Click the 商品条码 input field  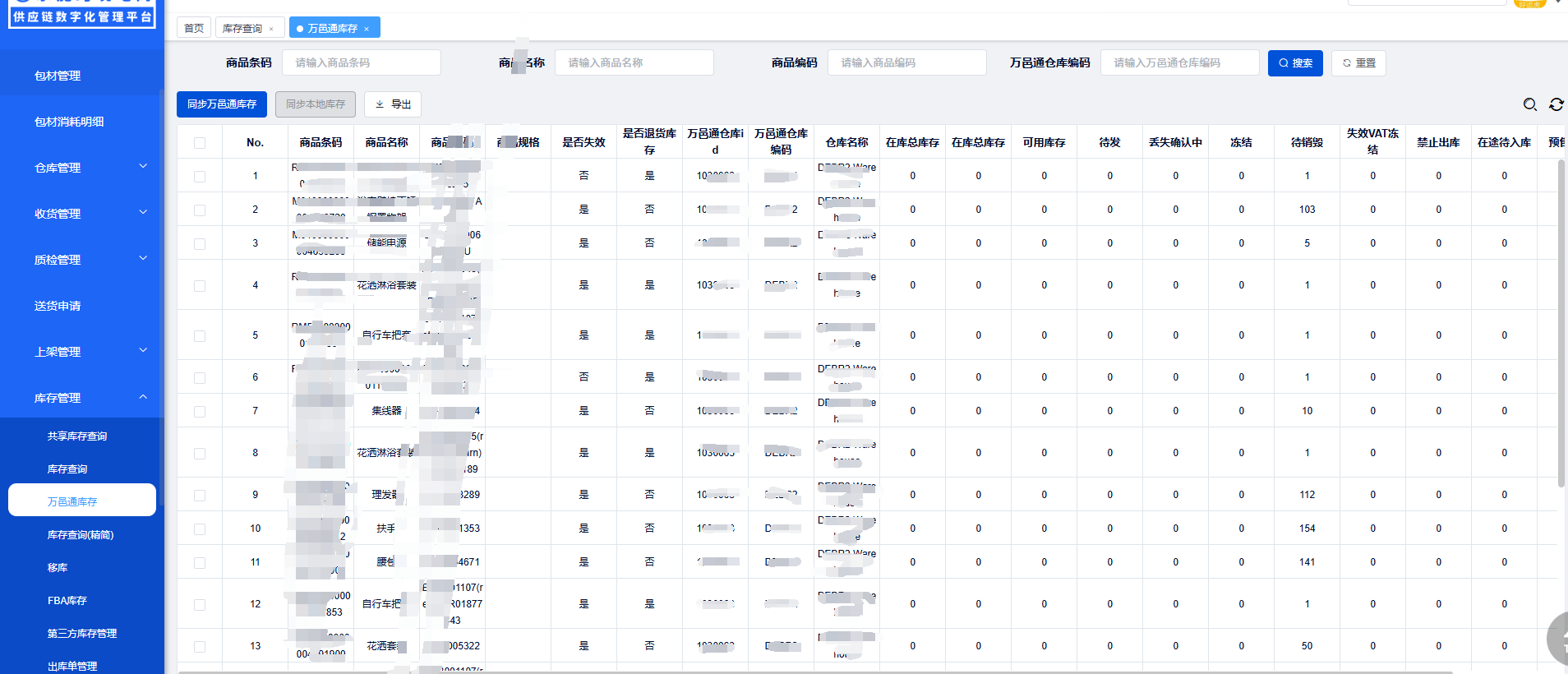(x=361, y=62)
